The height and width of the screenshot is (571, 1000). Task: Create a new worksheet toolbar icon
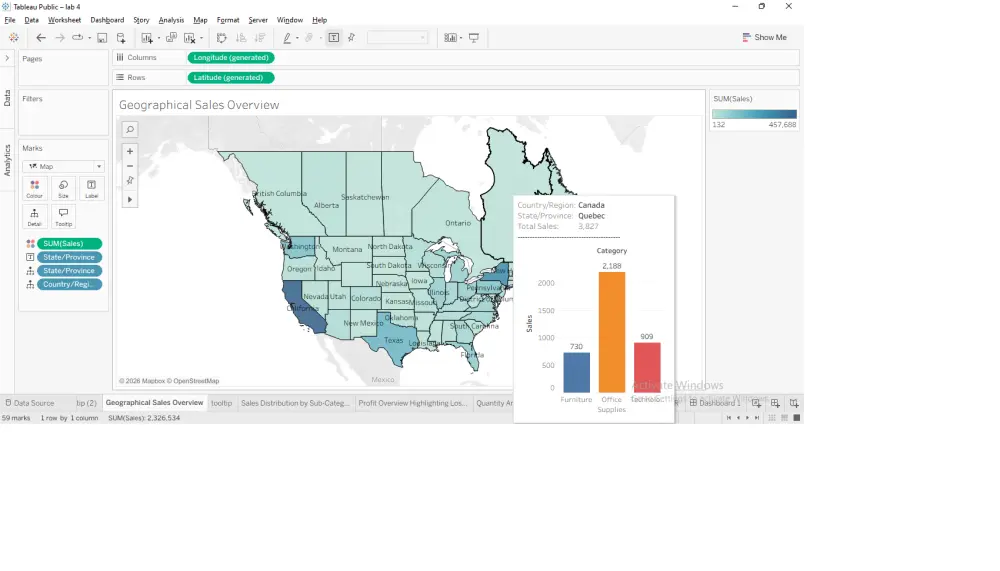point(147,38)
